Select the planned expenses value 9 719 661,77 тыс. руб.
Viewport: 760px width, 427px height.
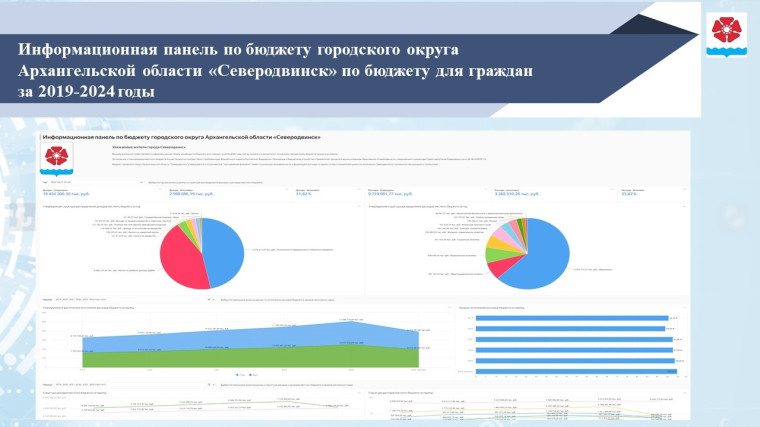(x=390, y=194)
